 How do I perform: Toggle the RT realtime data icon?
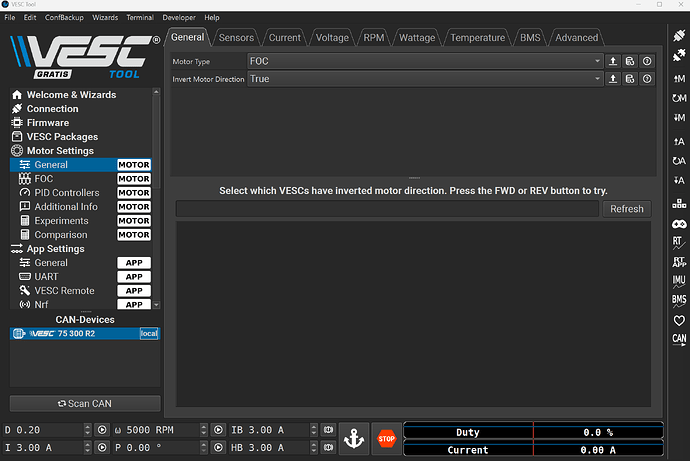point(679,241)
